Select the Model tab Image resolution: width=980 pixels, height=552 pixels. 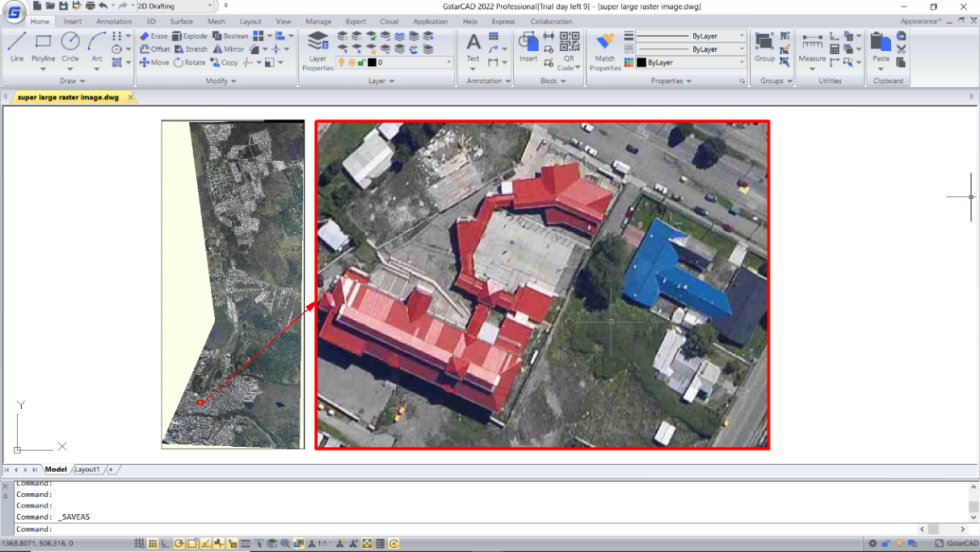point(56,469)
